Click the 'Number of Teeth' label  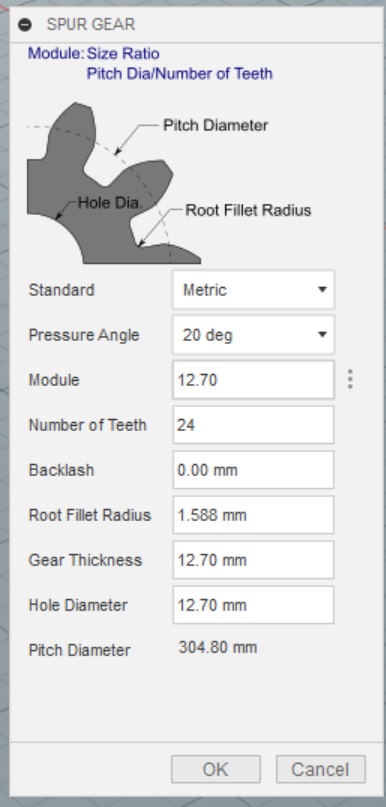87,425
